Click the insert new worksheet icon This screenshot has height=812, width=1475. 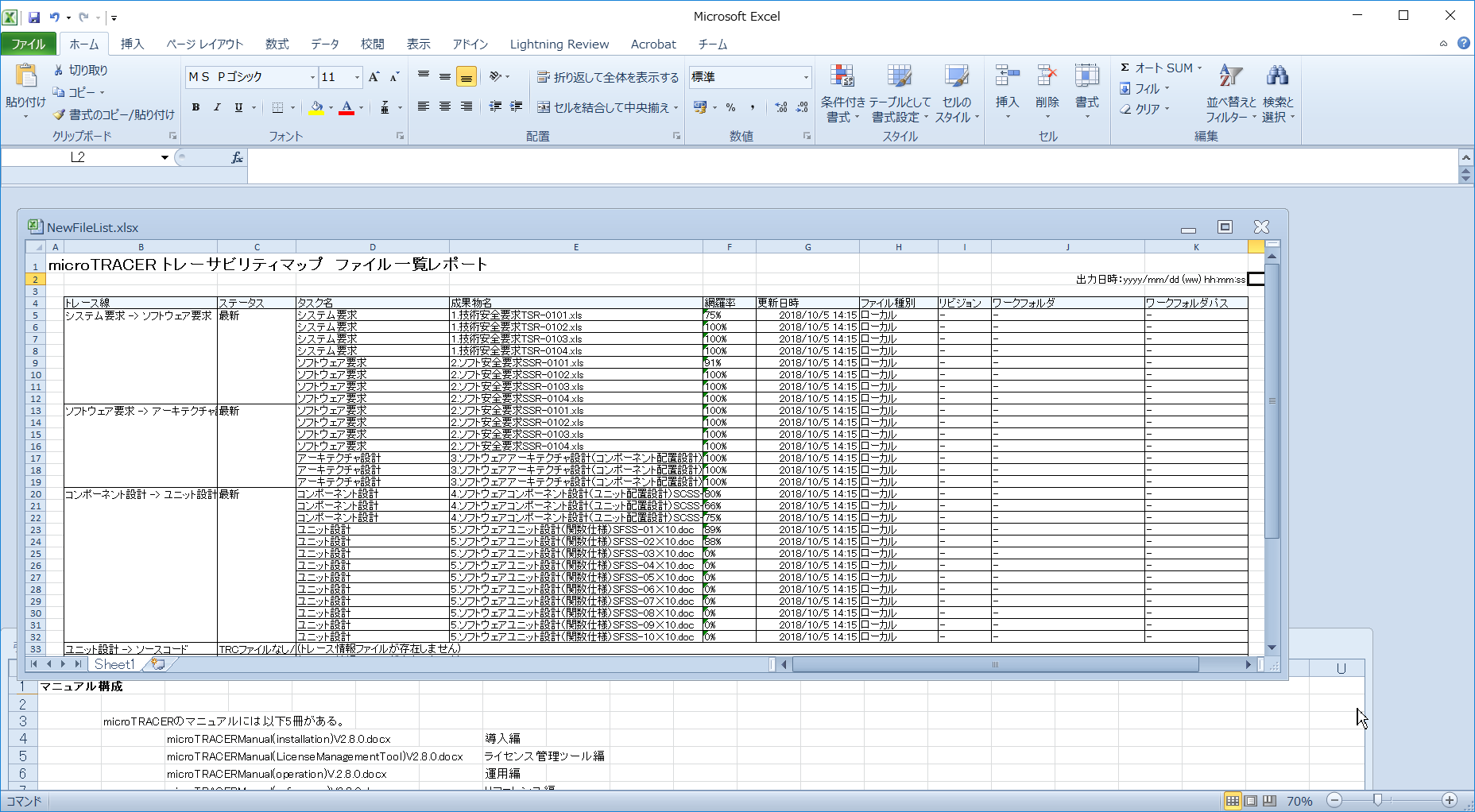(158, 664)
